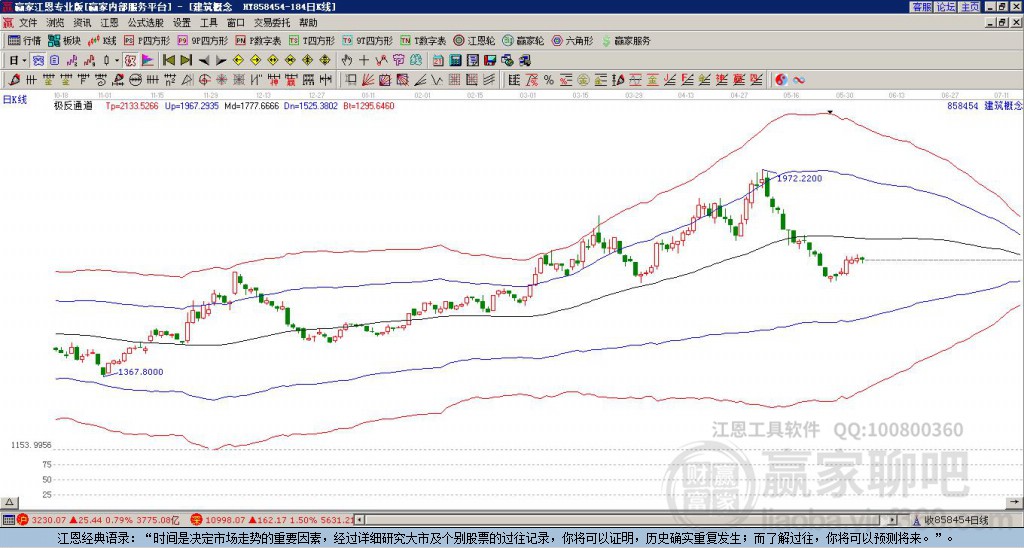Click the 极反通道 indicator name
This screenshot has height=548, width=1024.
click(73, 105)
